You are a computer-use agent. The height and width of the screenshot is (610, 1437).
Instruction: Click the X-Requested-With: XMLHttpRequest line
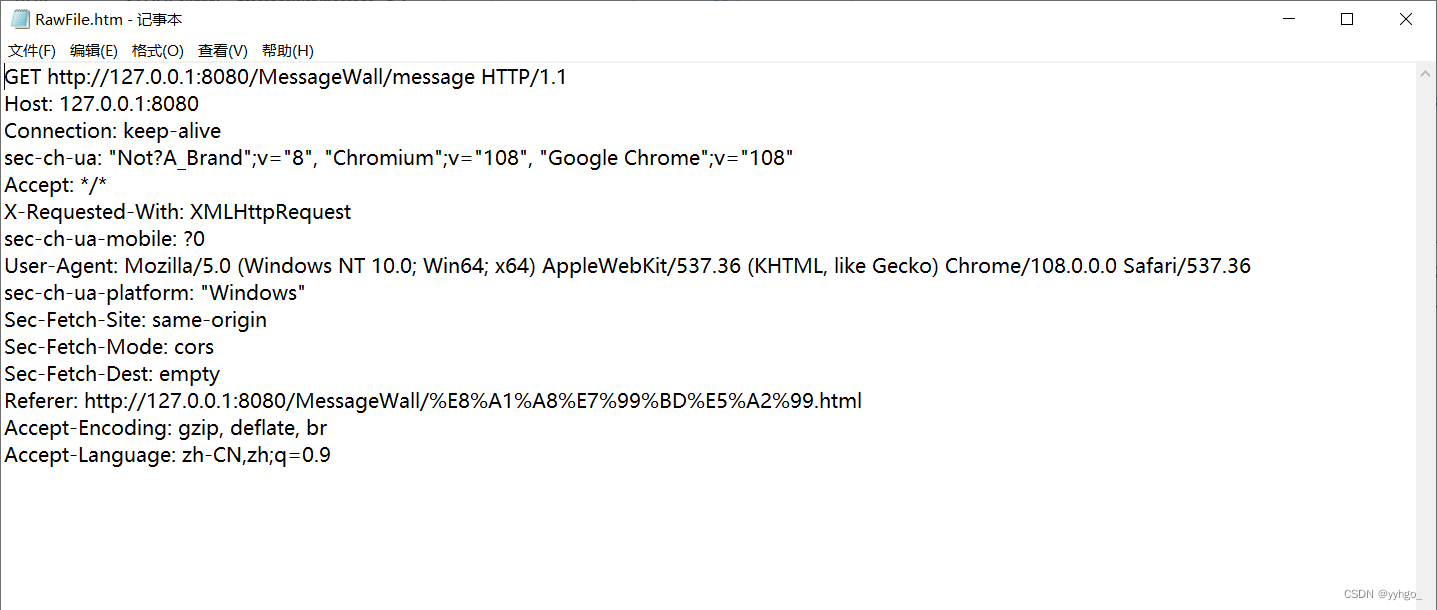pos(178,212)
